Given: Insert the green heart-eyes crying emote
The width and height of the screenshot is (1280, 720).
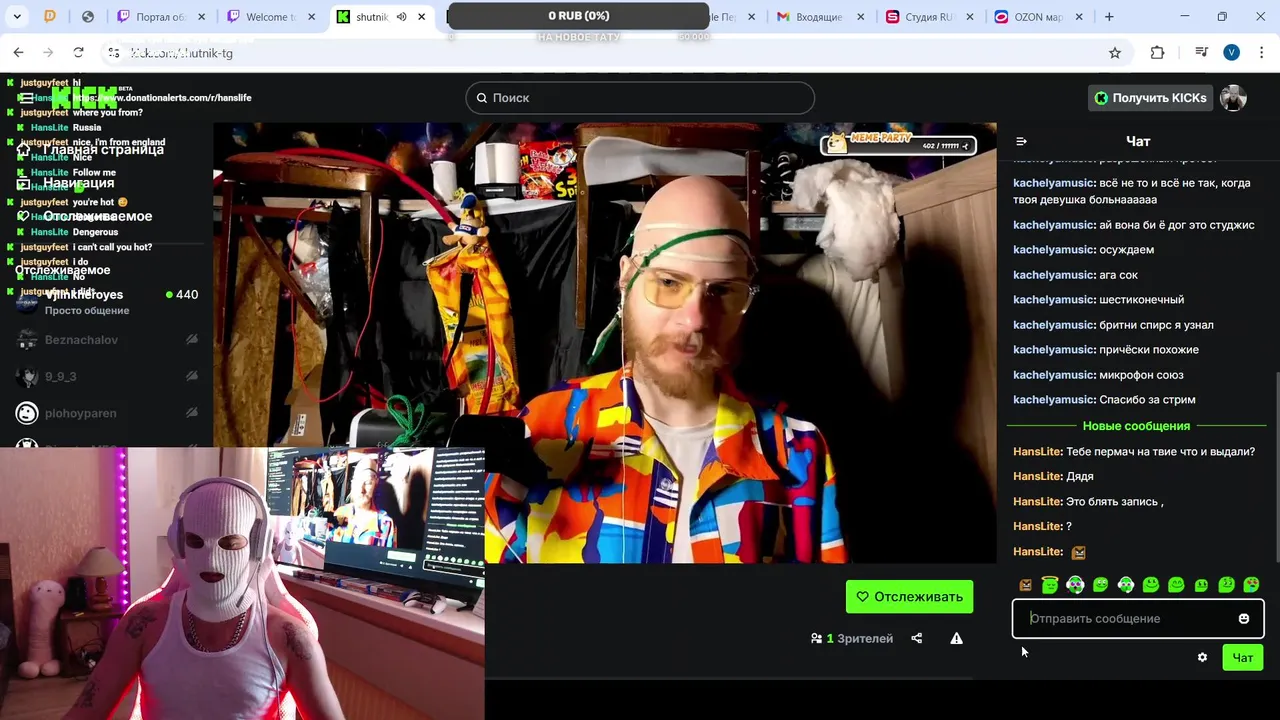Looking at the screenshot, I should click(1251, 585).
